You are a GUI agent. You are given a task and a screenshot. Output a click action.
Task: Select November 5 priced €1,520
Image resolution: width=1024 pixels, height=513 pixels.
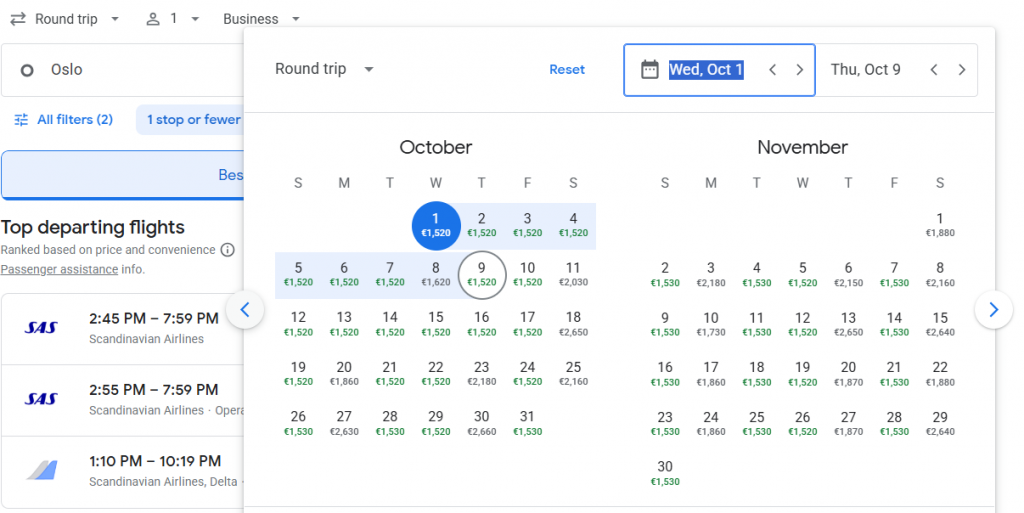[x=803, y=275]
